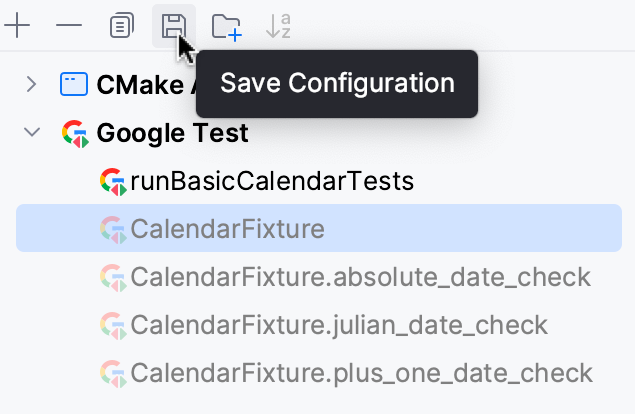635x414 pixels.
Task: Click the New Folder icon in the toolbar
Action: click(227, 27)
